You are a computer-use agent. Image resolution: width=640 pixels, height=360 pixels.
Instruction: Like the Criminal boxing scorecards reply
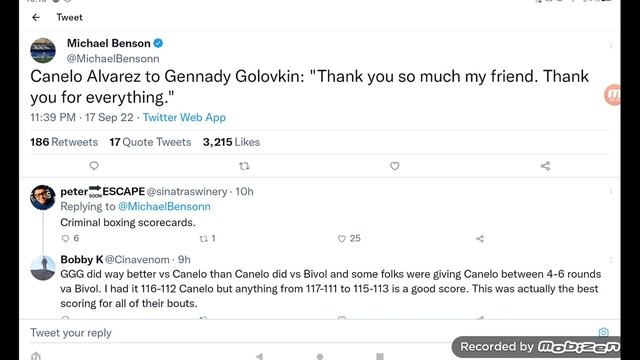(342, 238)
